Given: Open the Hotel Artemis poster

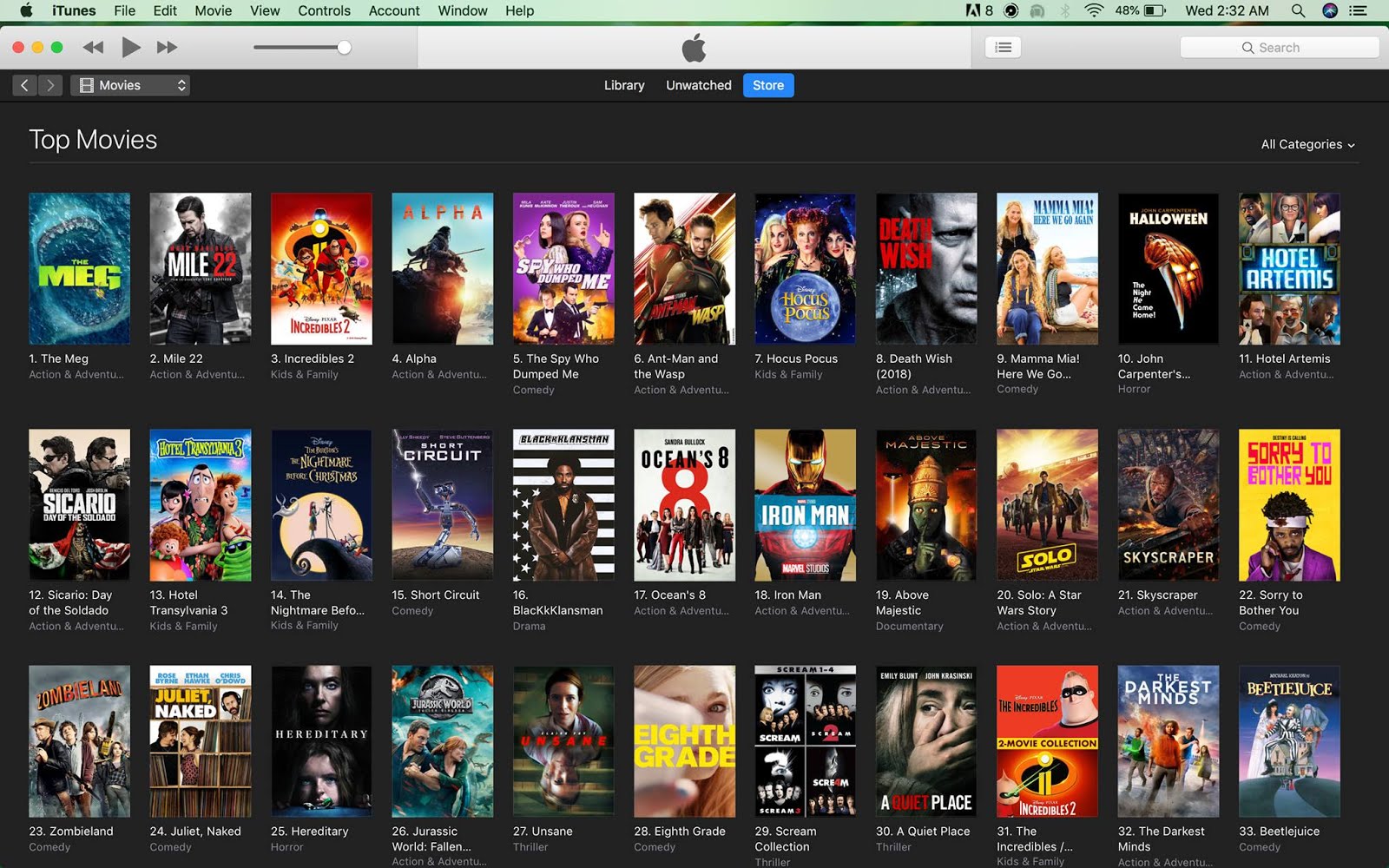Looking at the screenshot, I should [1289, 268].
